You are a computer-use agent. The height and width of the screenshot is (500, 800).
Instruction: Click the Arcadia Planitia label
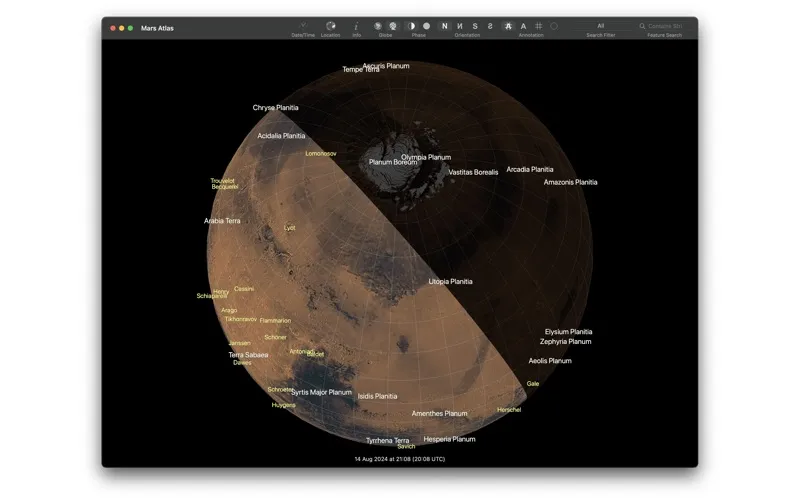coord(530,169)
